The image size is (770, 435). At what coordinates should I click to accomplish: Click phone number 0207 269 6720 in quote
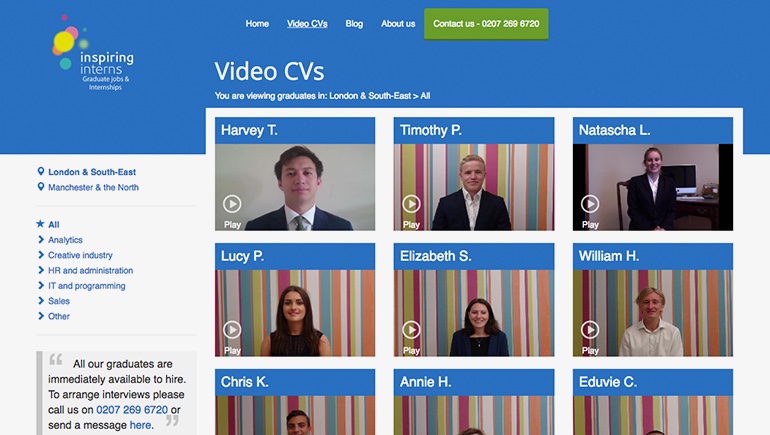(x=132, y=409)
